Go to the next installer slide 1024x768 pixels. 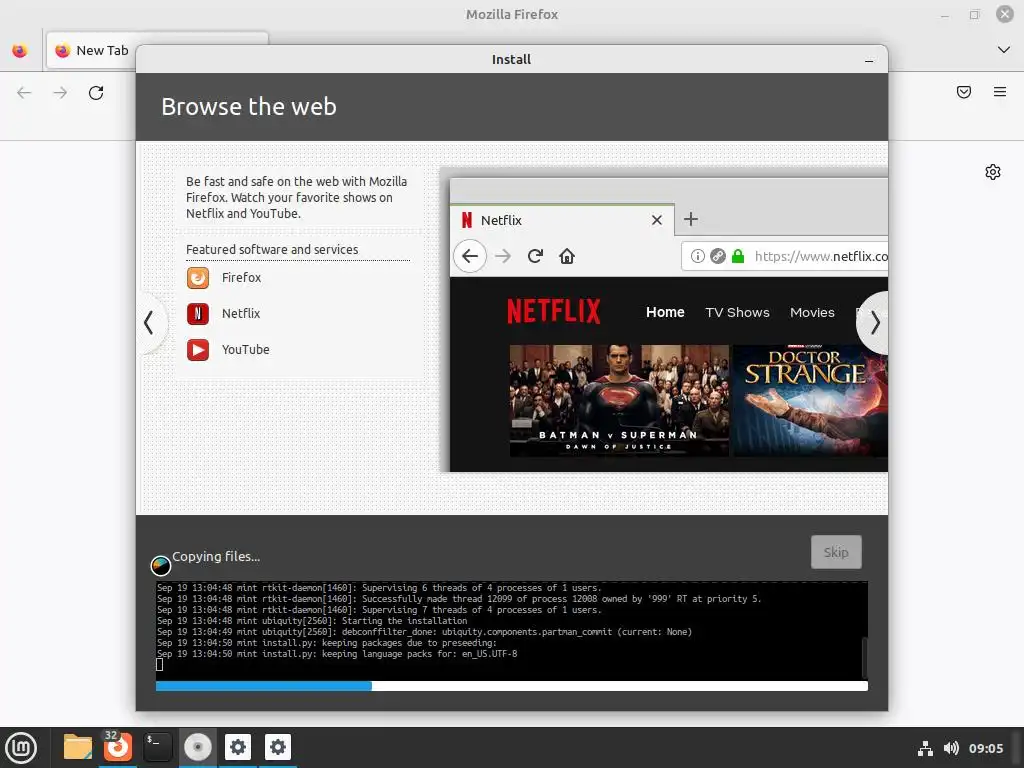[874, 323]
